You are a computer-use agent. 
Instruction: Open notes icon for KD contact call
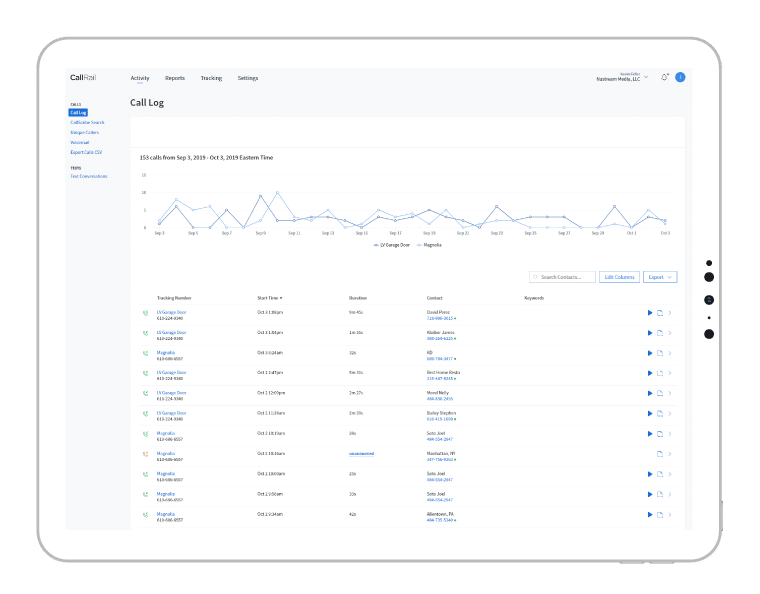[x=660, y=353]
